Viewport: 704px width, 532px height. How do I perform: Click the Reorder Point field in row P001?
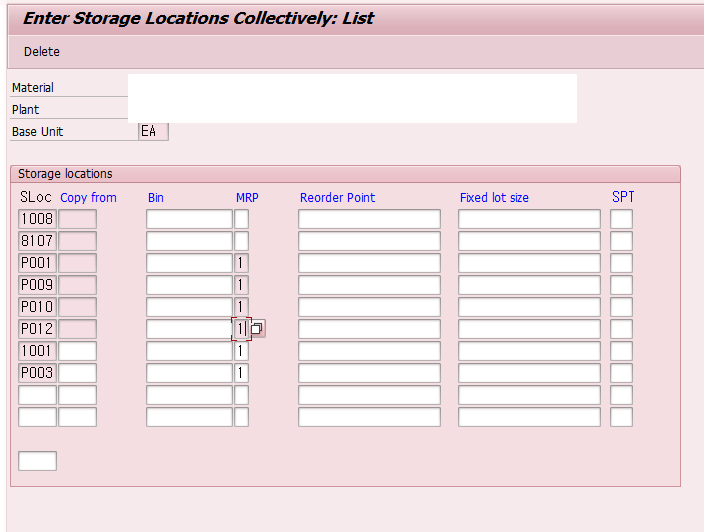tap(370, 263)
